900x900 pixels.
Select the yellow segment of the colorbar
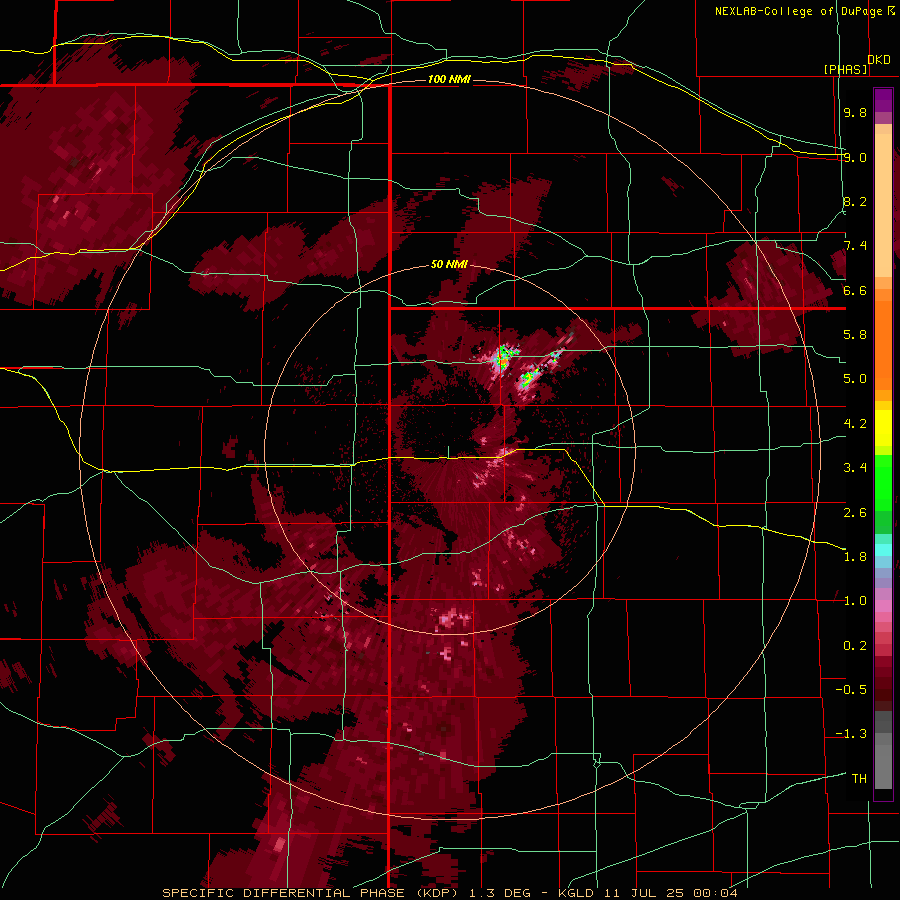click(x=883, y=428)
